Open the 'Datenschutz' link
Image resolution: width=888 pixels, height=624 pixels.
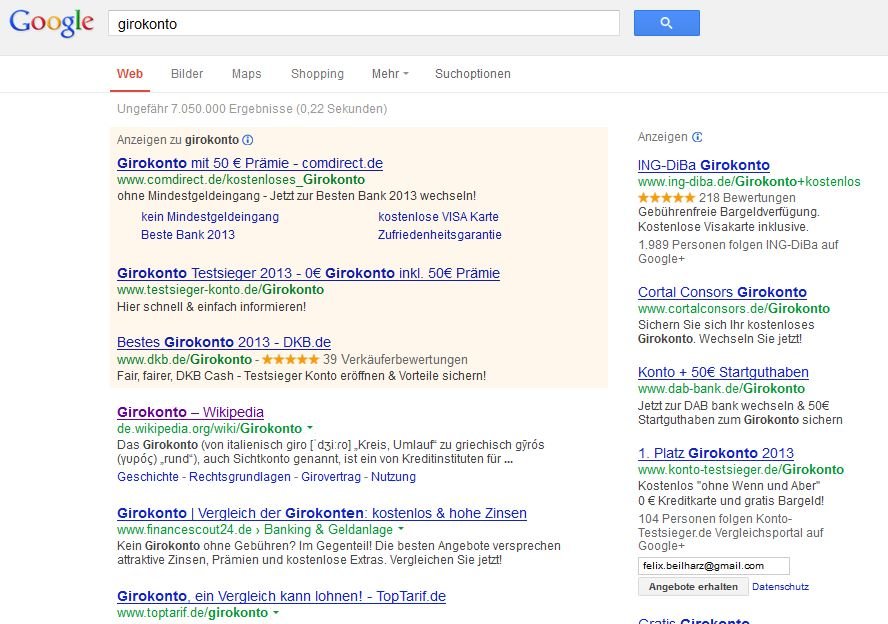pyautogui.click(x=780, y=587)
